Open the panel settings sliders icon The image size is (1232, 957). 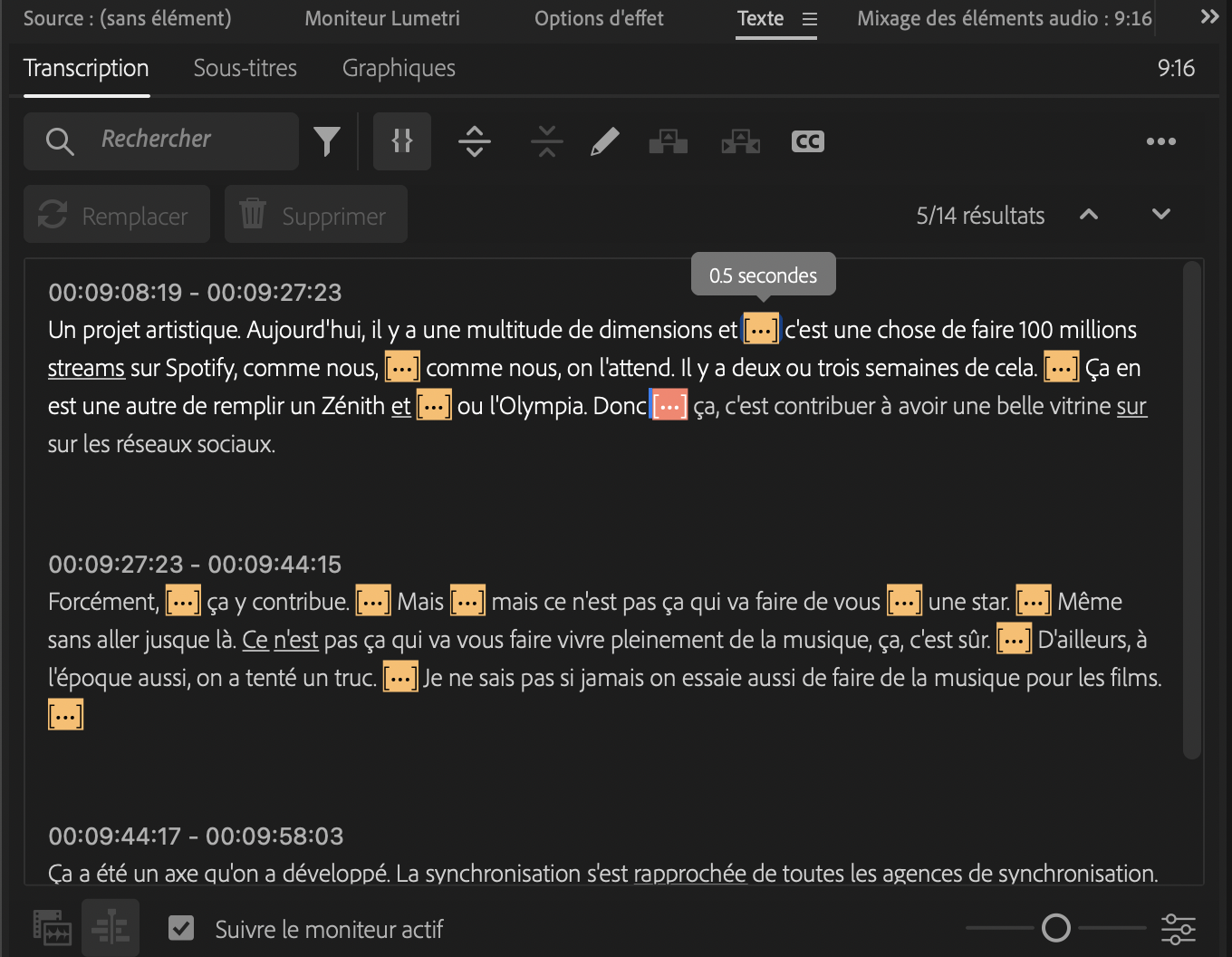coord(1178,928)
